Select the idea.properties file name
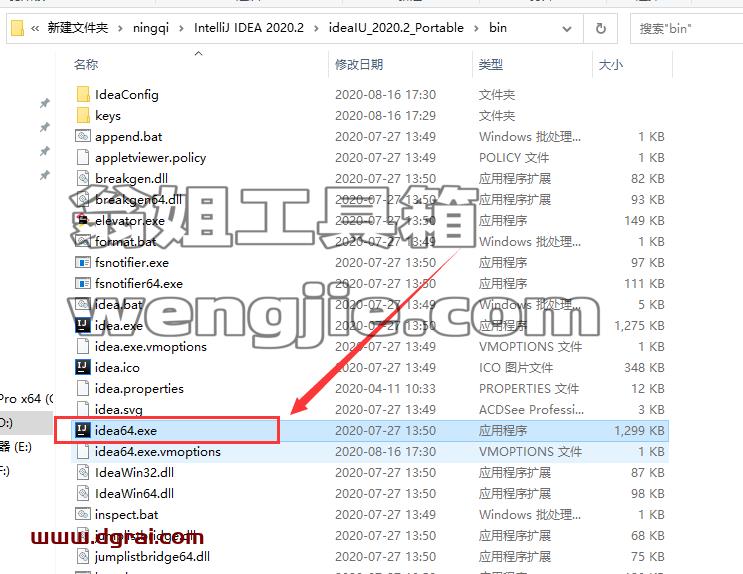The image size is (743, 574). [x=139, y=388]
